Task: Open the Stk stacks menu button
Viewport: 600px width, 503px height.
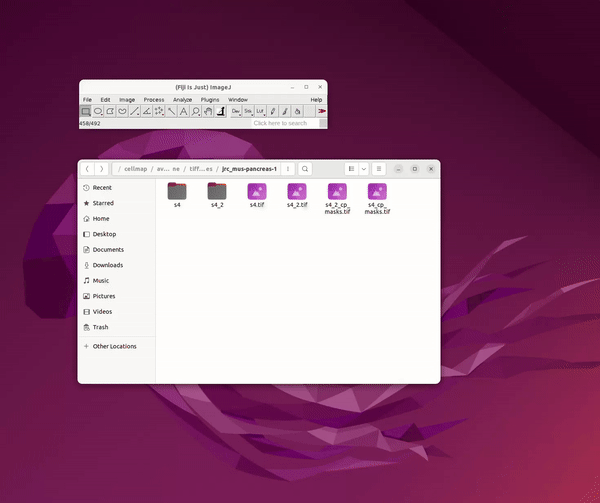Action: (248, 111)
